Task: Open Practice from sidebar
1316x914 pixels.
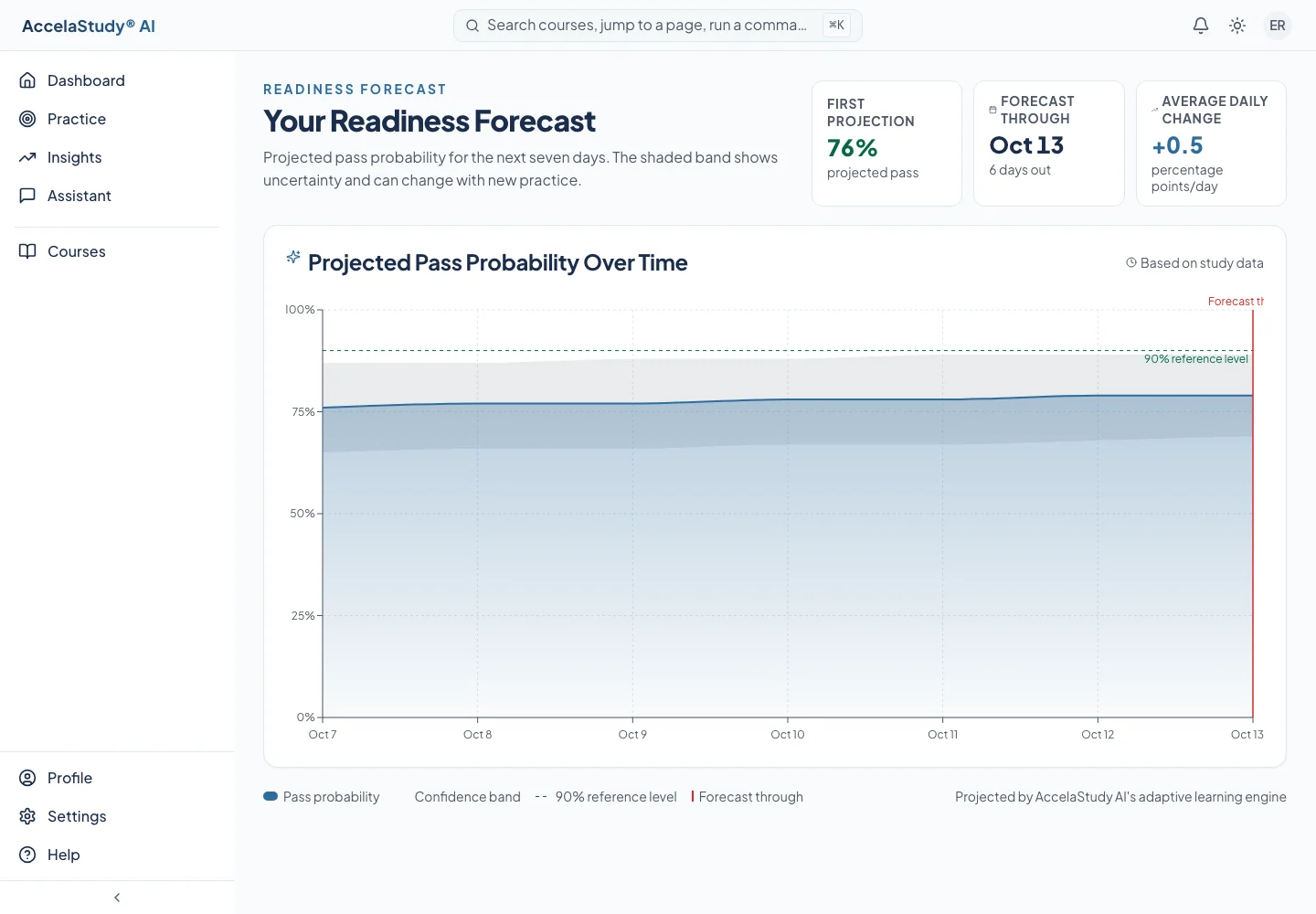Action: pyautogui.click(x=117, y=119)
